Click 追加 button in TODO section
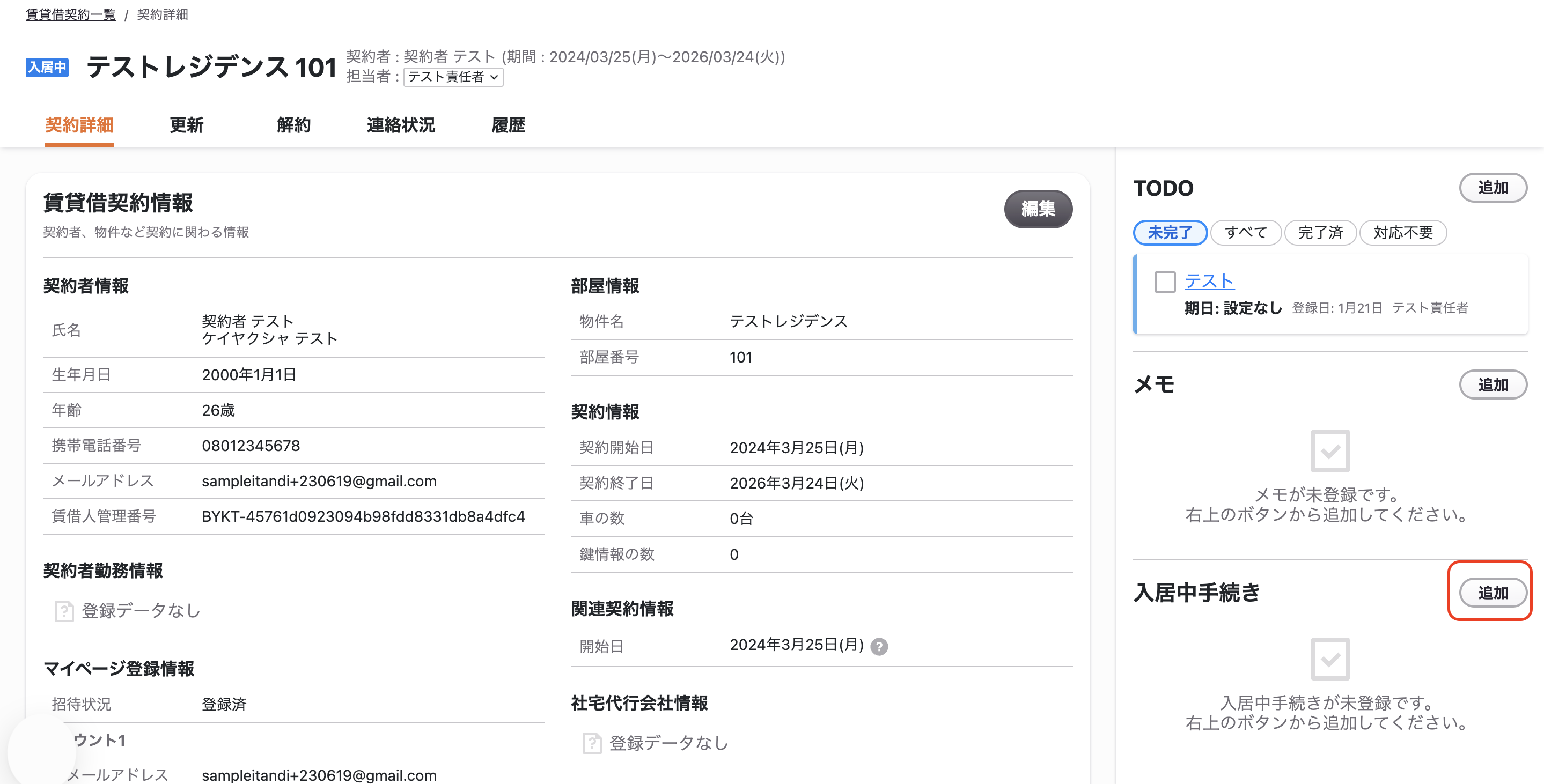The width and height of the screenshot is (1544, 784). (1492, 188)
